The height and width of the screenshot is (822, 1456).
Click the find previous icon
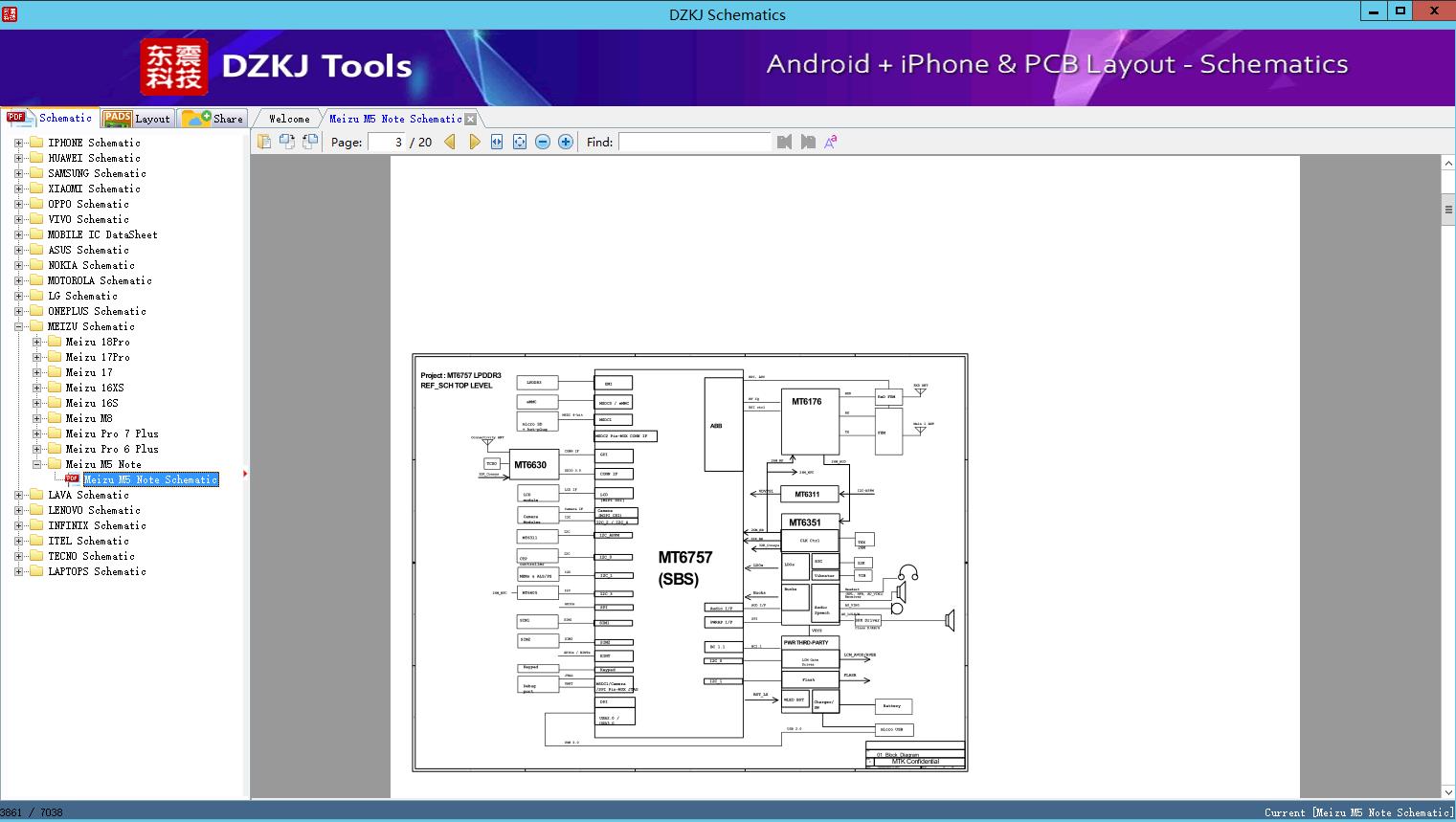pyautogui.click(x=785, y=142)
